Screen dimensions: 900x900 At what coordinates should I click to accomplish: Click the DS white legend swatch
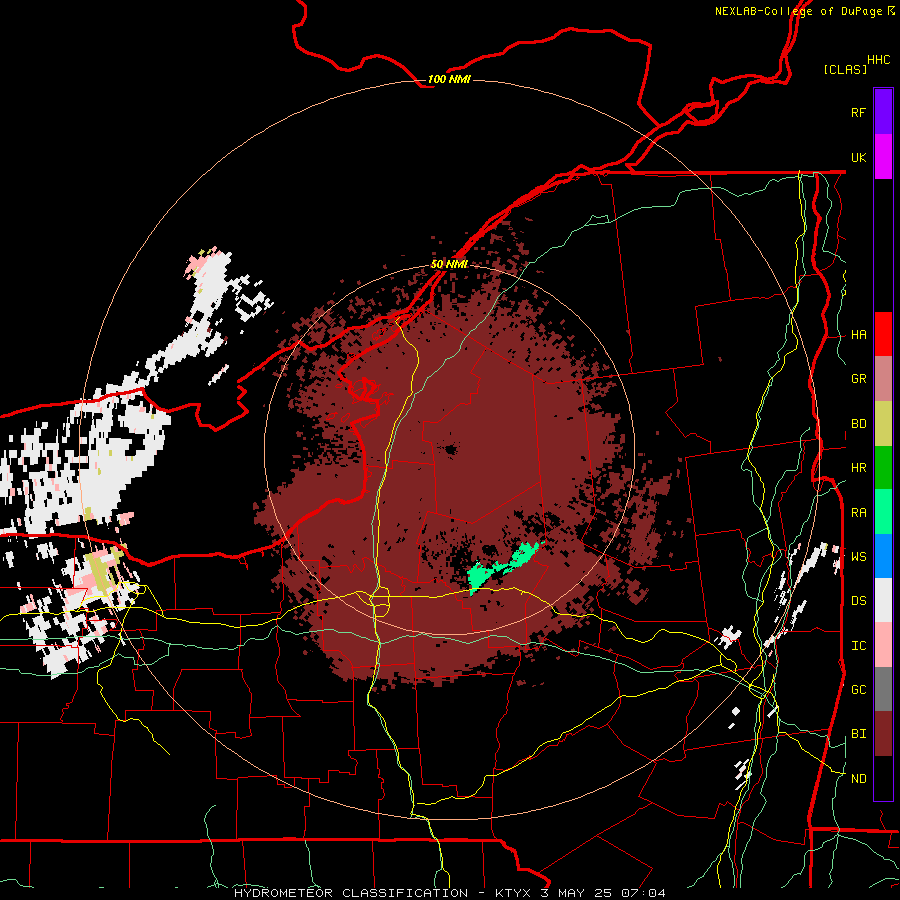(883, 600)
